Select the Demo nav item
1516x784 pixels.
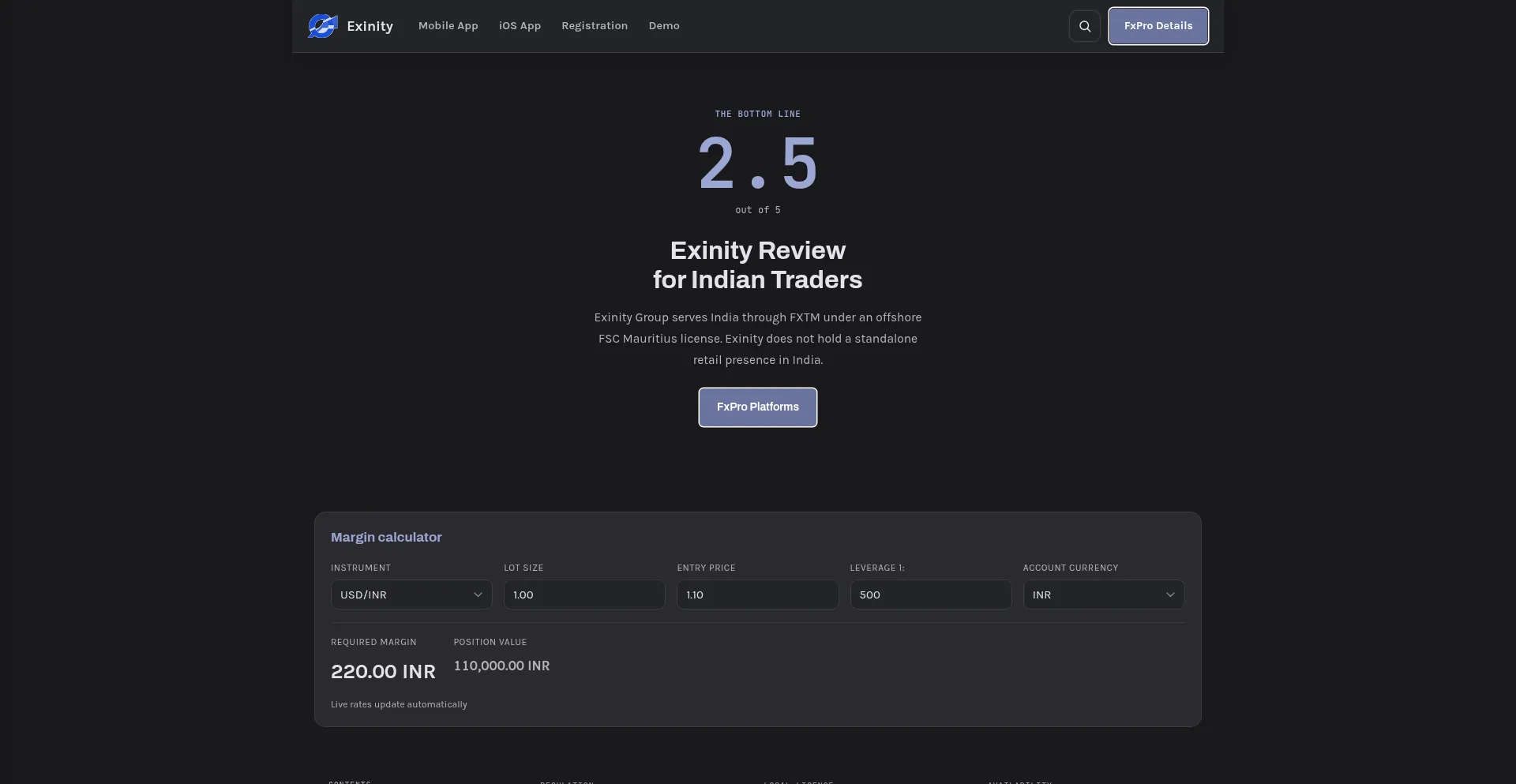click(664, 26)
